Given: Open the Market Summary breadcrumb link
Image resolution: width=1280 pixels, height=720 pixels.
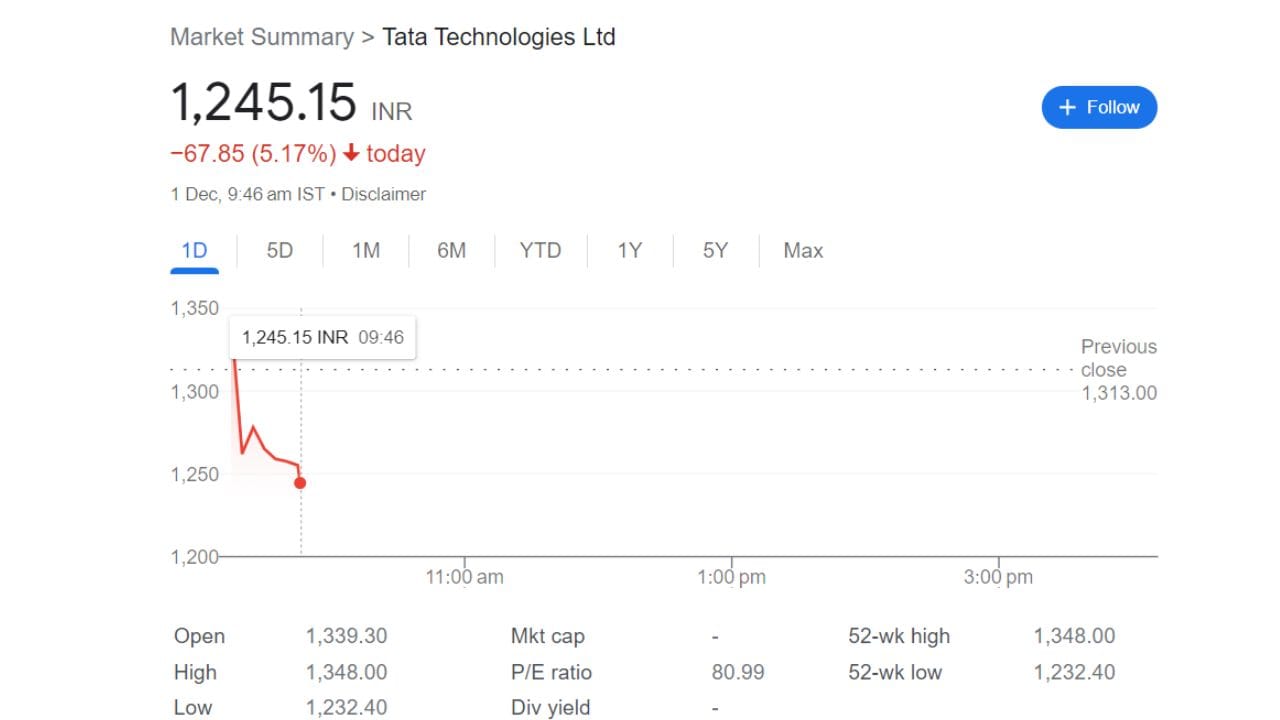Looking at the screenshot, I should (x=262, y=38).
